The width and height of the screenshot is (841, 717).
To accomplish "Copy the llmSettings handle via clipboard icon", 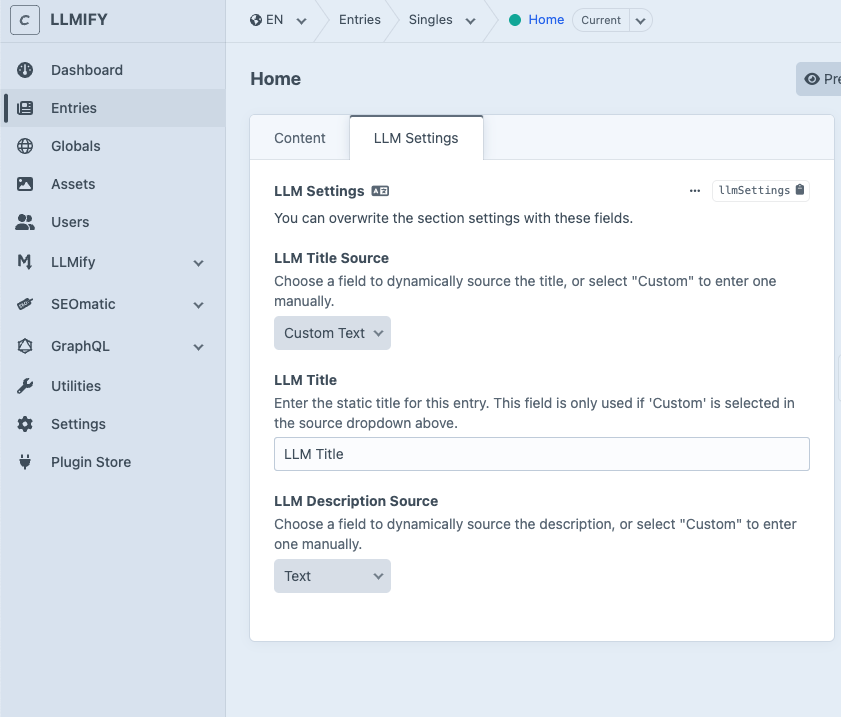I will [800, 190].
